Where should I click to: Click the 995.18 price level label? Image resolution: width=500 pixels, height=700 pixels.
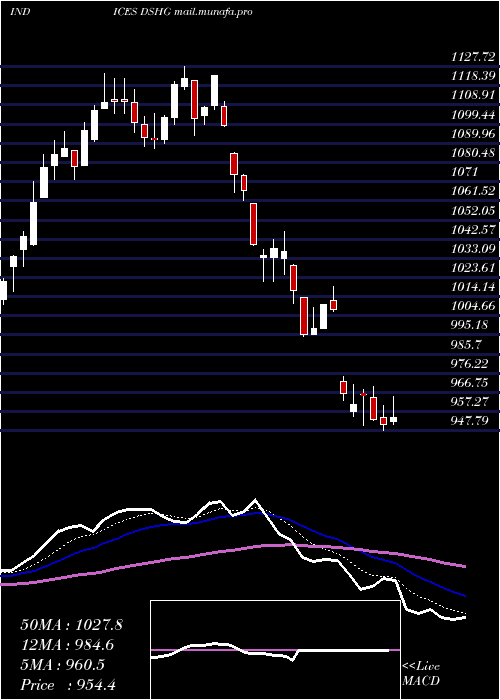pyautogui.click(x=471, y=325)
